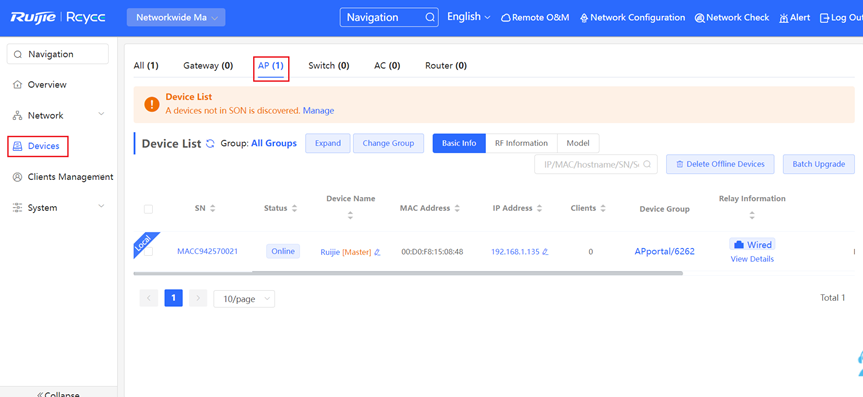Switch to the AP (1) tab
The width and height of the screenshot is (863, 397).
tap(271, 66)
